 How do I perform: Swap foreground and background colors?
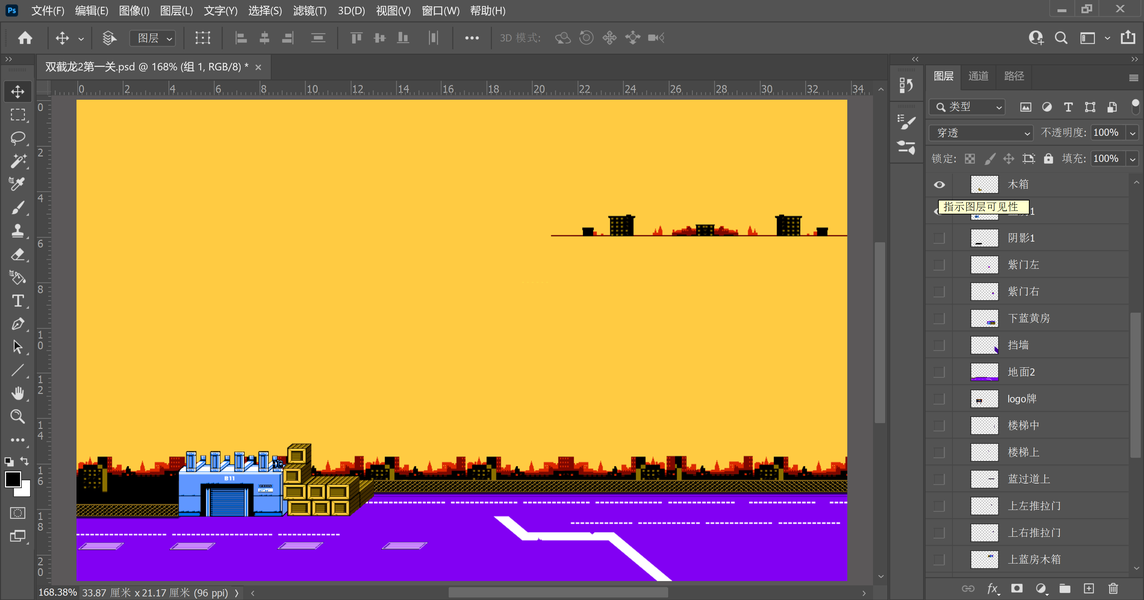click(25, 461)
